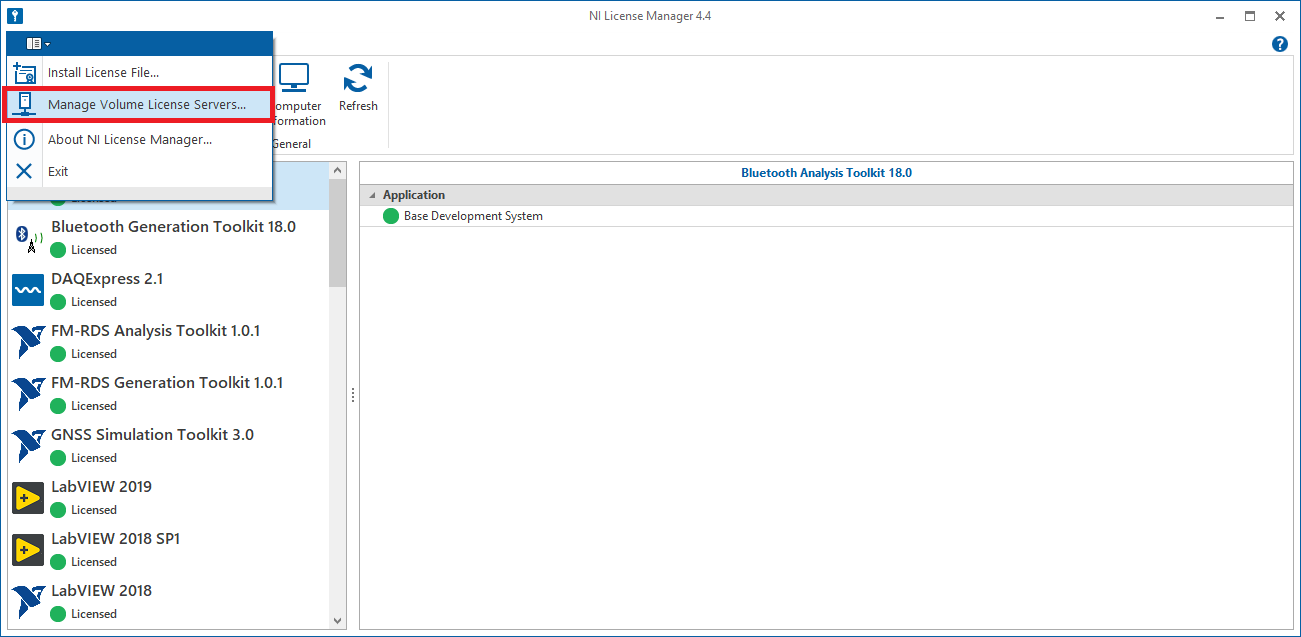Click the panel splitter handle dots
This screenshot has height=637, width=1301.
[x=352, y=396]
